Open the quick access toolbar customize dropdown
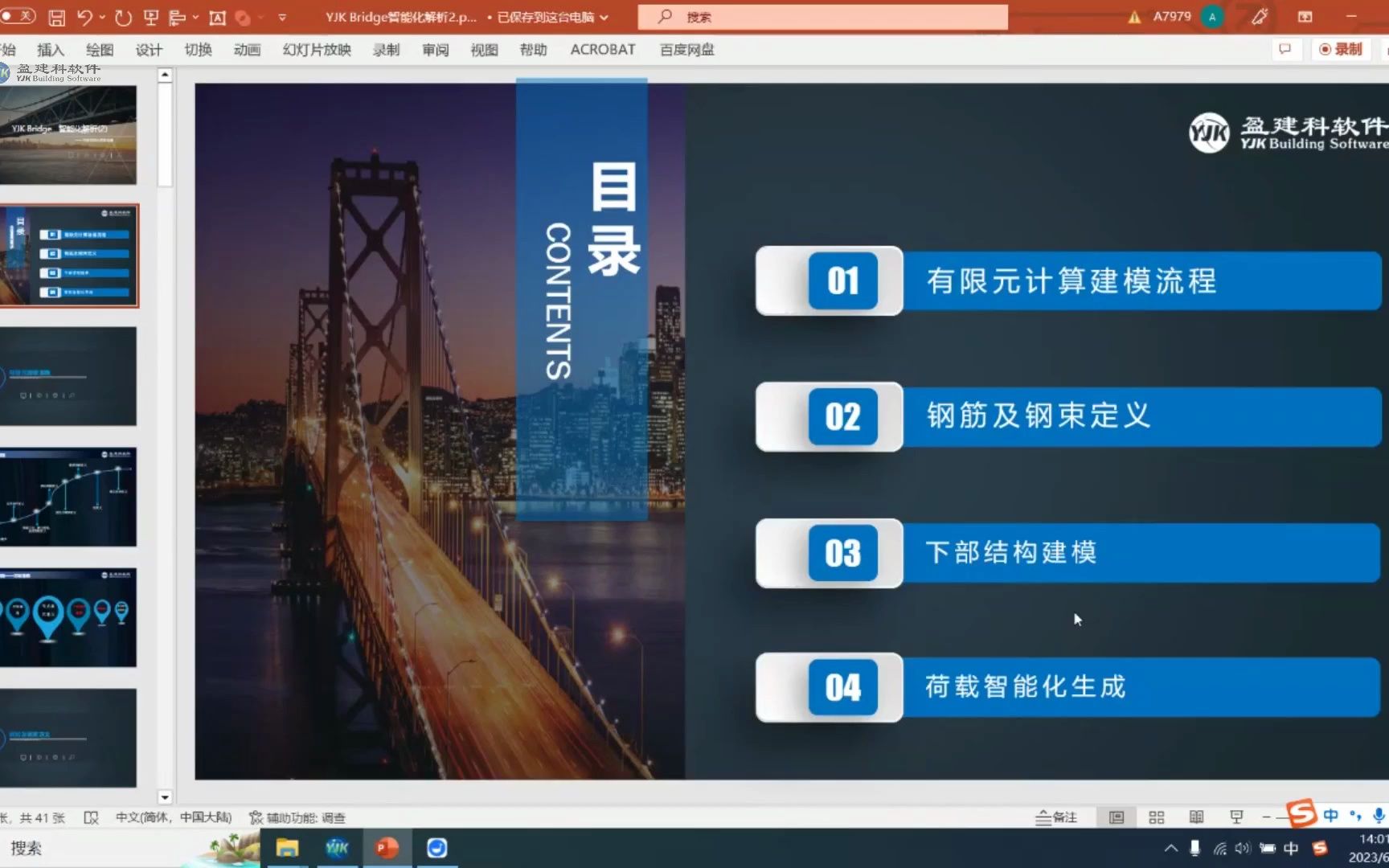Image resolution: width=1389 pixels, height=868 pixels. (x=281, y=16)
